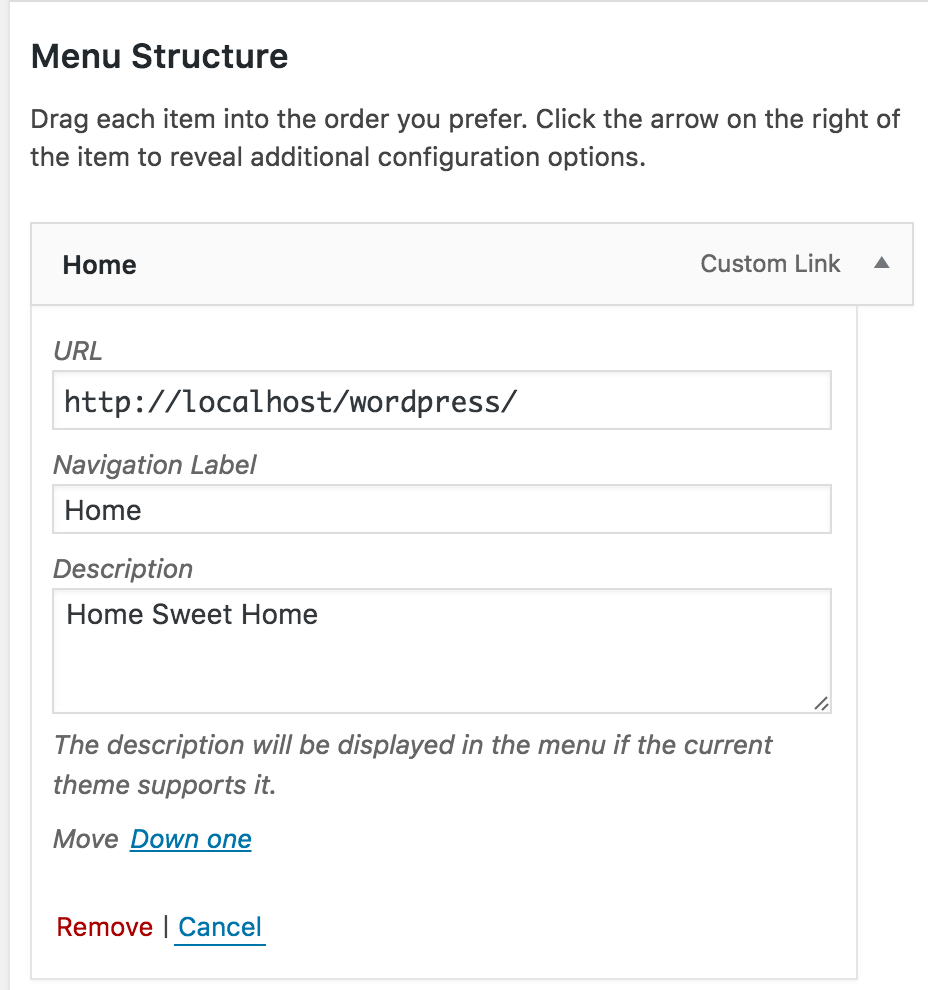Click the Menu Structure heading
Viewport: 928px width, 990px height.
point(159,56)
